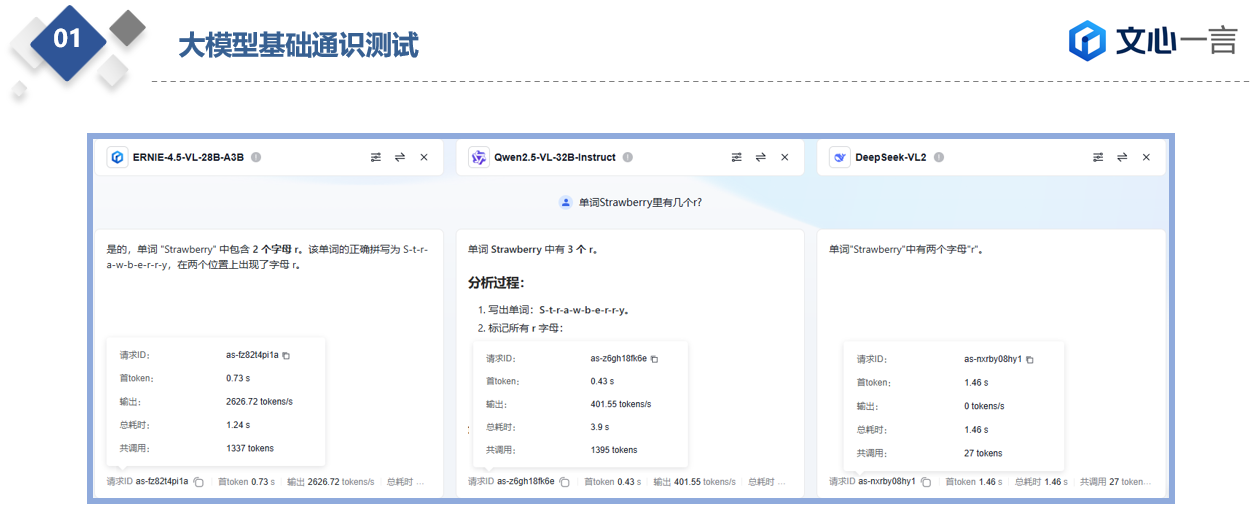The height and width of the screenshot is (525, 1259).
Task: Copy ERNIE request ID in bottom status bar
Action: pos(199,482)
